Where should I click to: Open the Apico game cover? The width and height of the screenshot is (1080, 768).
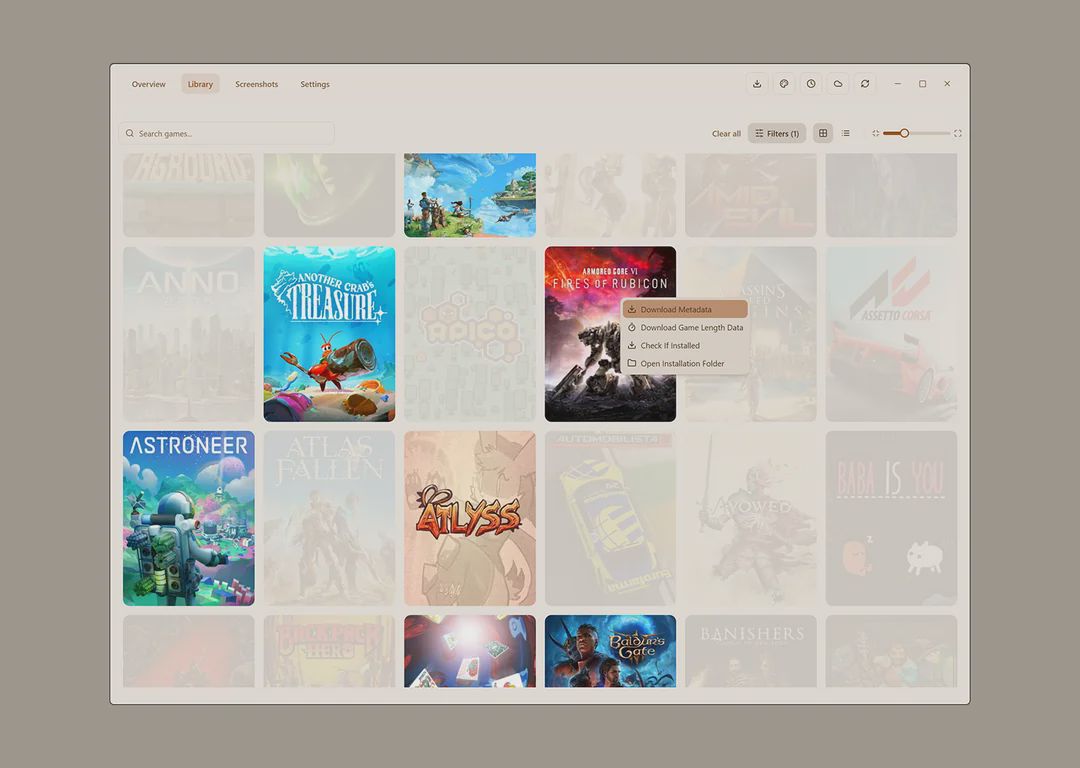coord(470,334)
